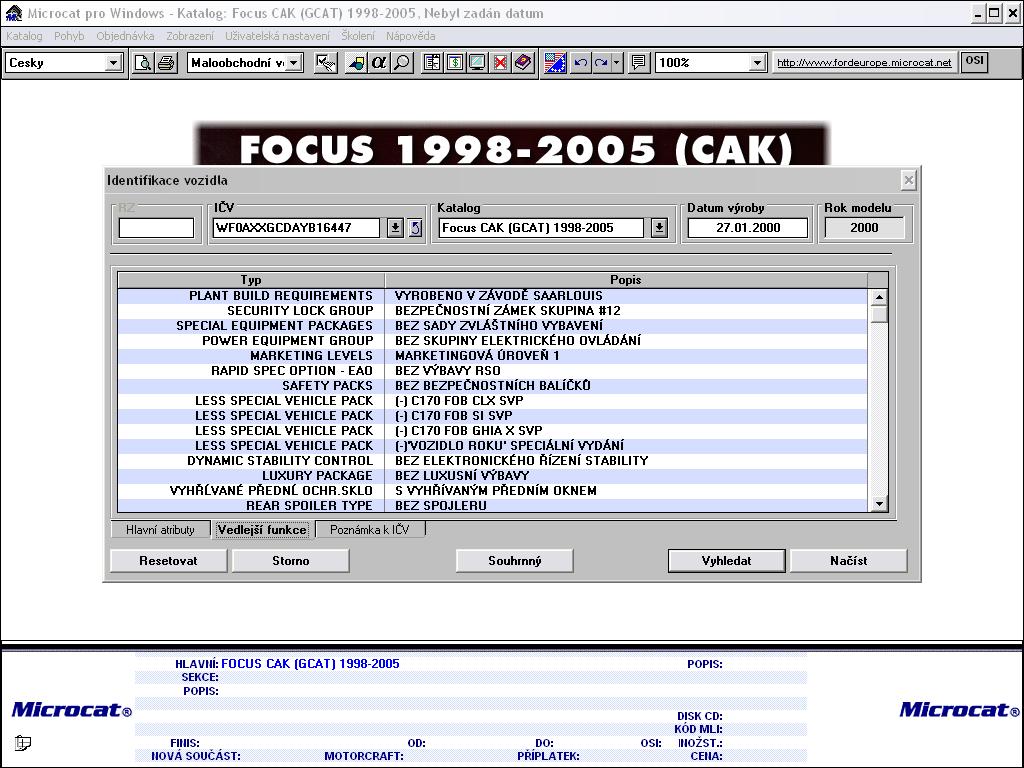Click the print preview icon in toolbar
1024x768 pixels.
pos(143,63)
